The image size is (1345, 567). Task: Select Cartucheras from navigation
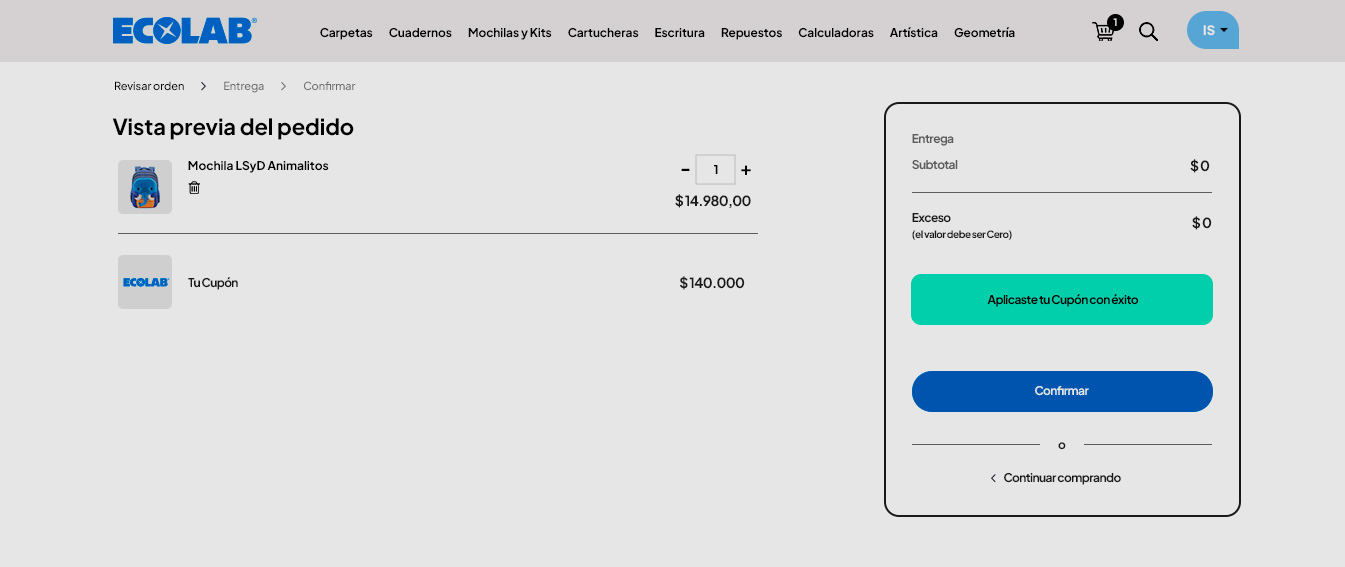pos(603,33)
